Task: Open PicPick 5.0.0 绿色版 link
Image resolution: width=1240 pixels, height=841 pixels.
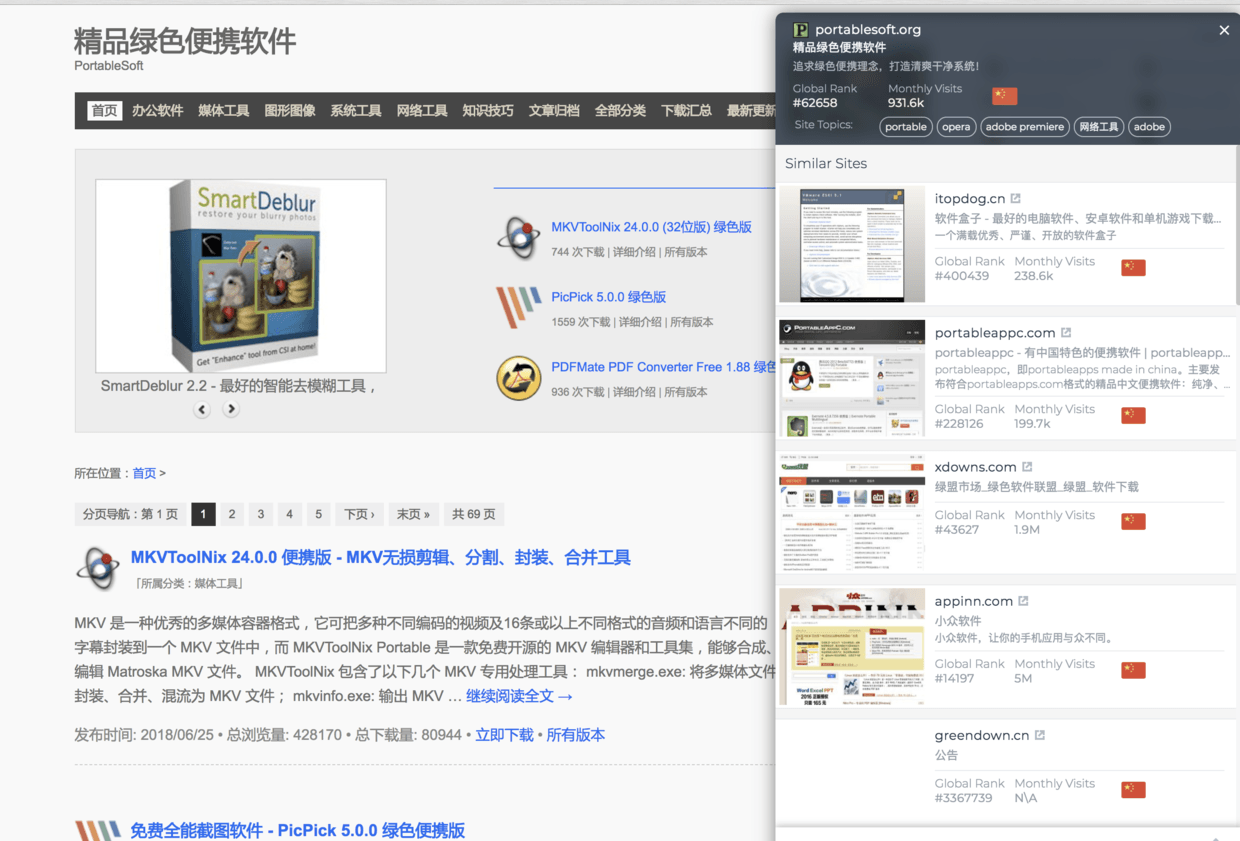Action: click(x=608, y=297)
